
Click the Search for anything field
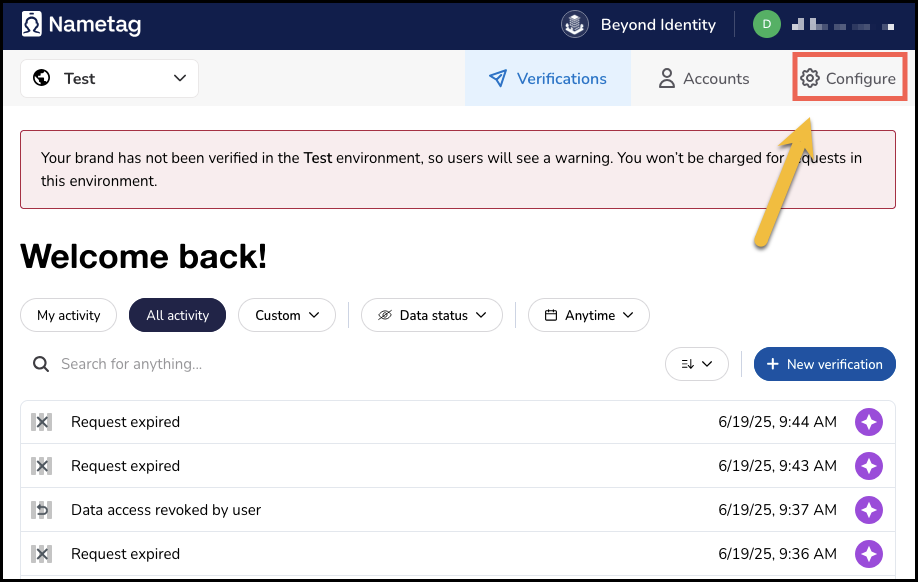tap(340, 364)
